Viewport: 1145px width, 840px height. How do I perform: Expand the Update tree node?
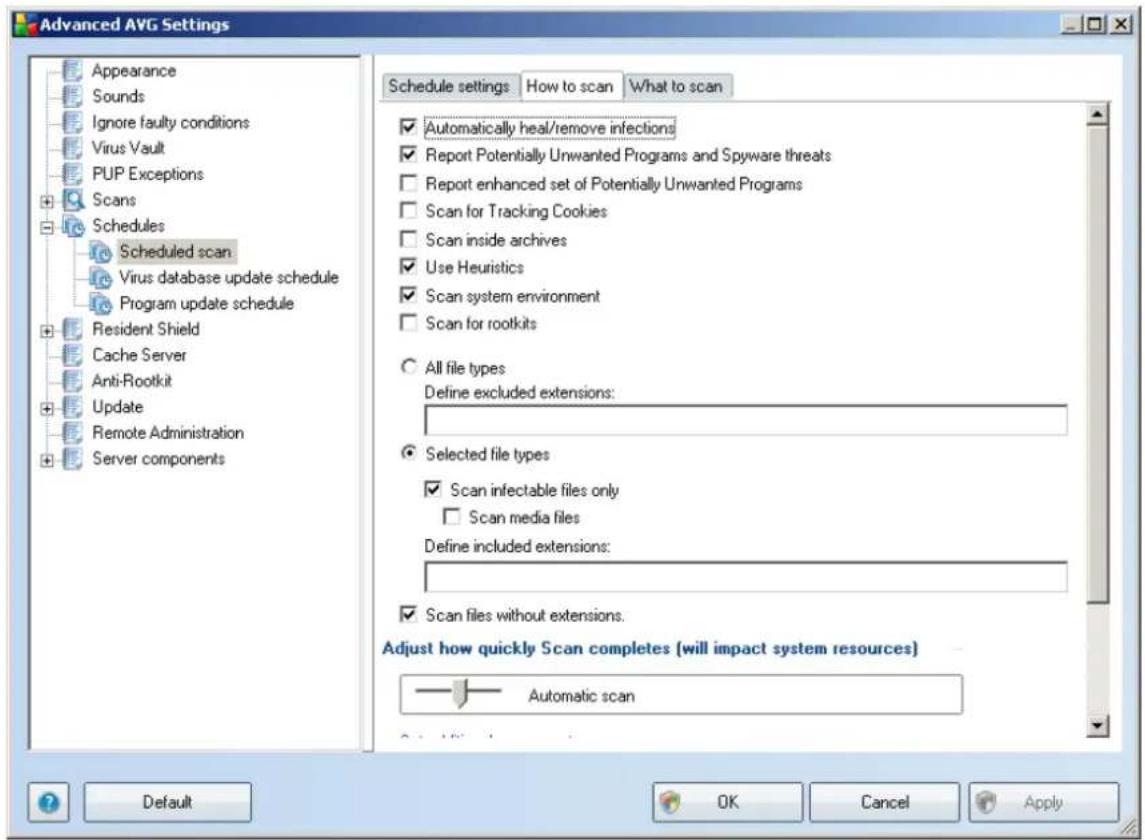coord(47,409)
